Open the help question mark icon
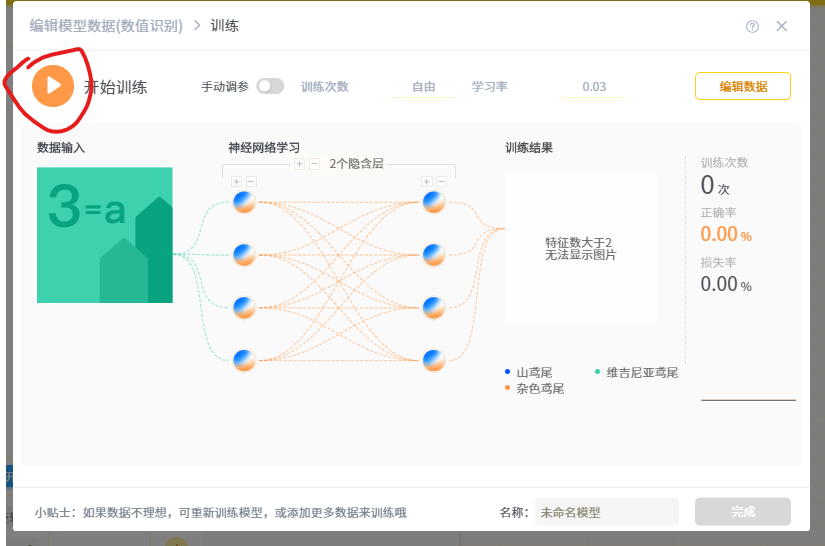Screen dimensions: 825x546 click(x=752, y=26)
